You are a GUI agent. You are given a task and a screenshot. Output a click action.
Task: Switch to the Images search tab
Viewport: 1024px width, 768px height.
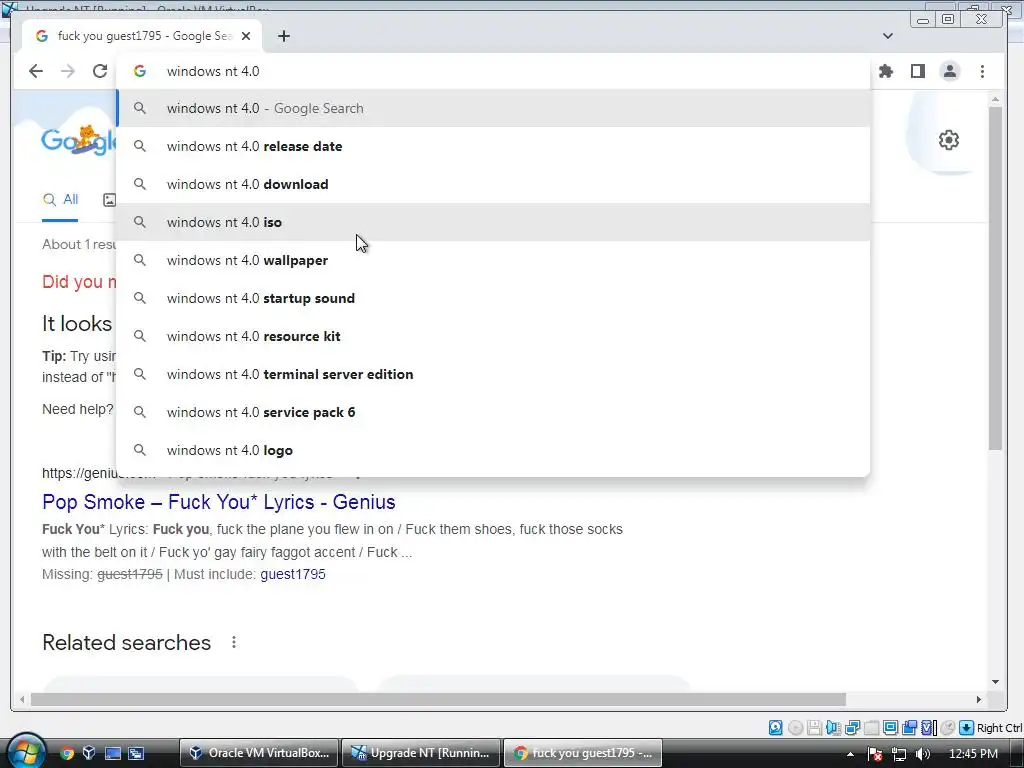pyautogui.click(x=110, y=200)
